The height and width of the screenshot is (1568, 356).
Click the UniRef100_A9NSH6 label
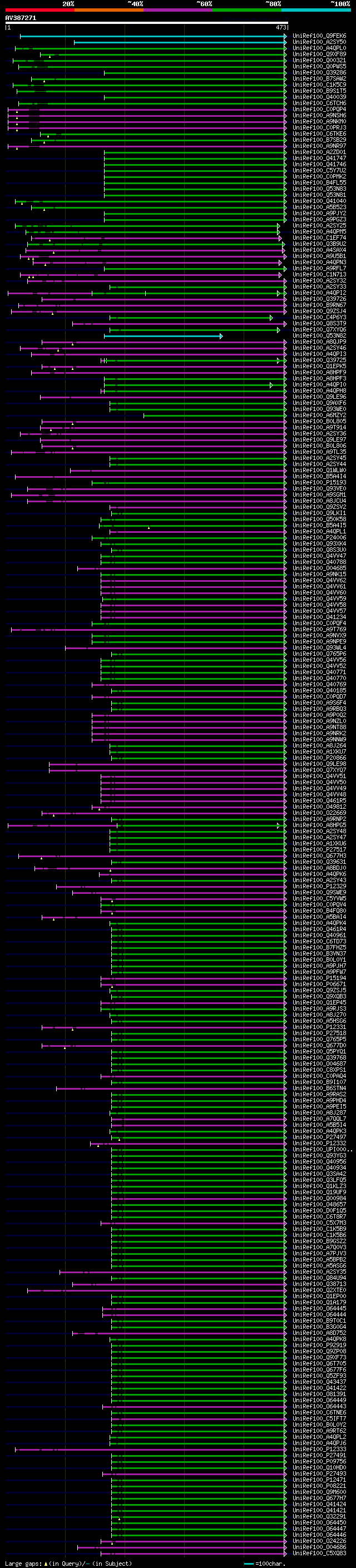tap(319, 116)
